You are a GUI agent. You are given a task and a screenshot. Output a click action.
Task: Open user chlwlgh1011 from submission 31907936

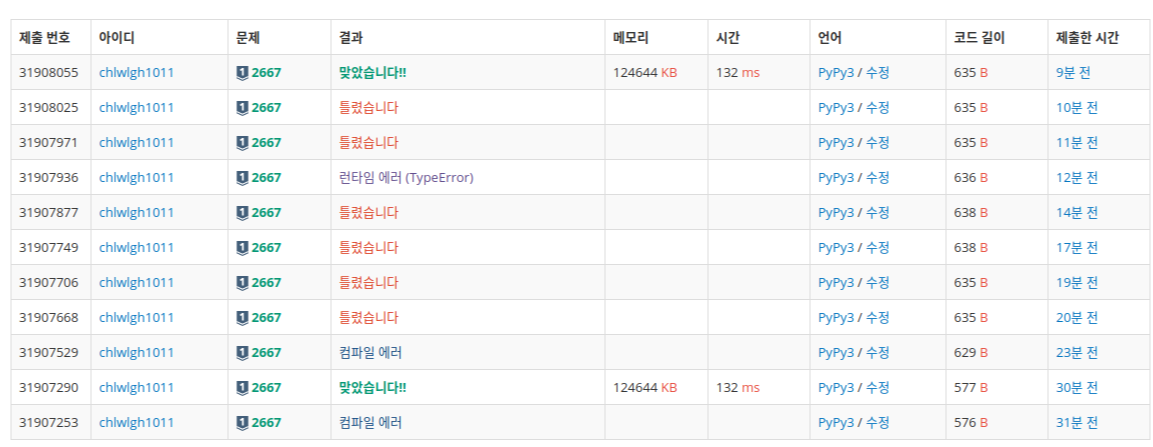pos(137,177)
